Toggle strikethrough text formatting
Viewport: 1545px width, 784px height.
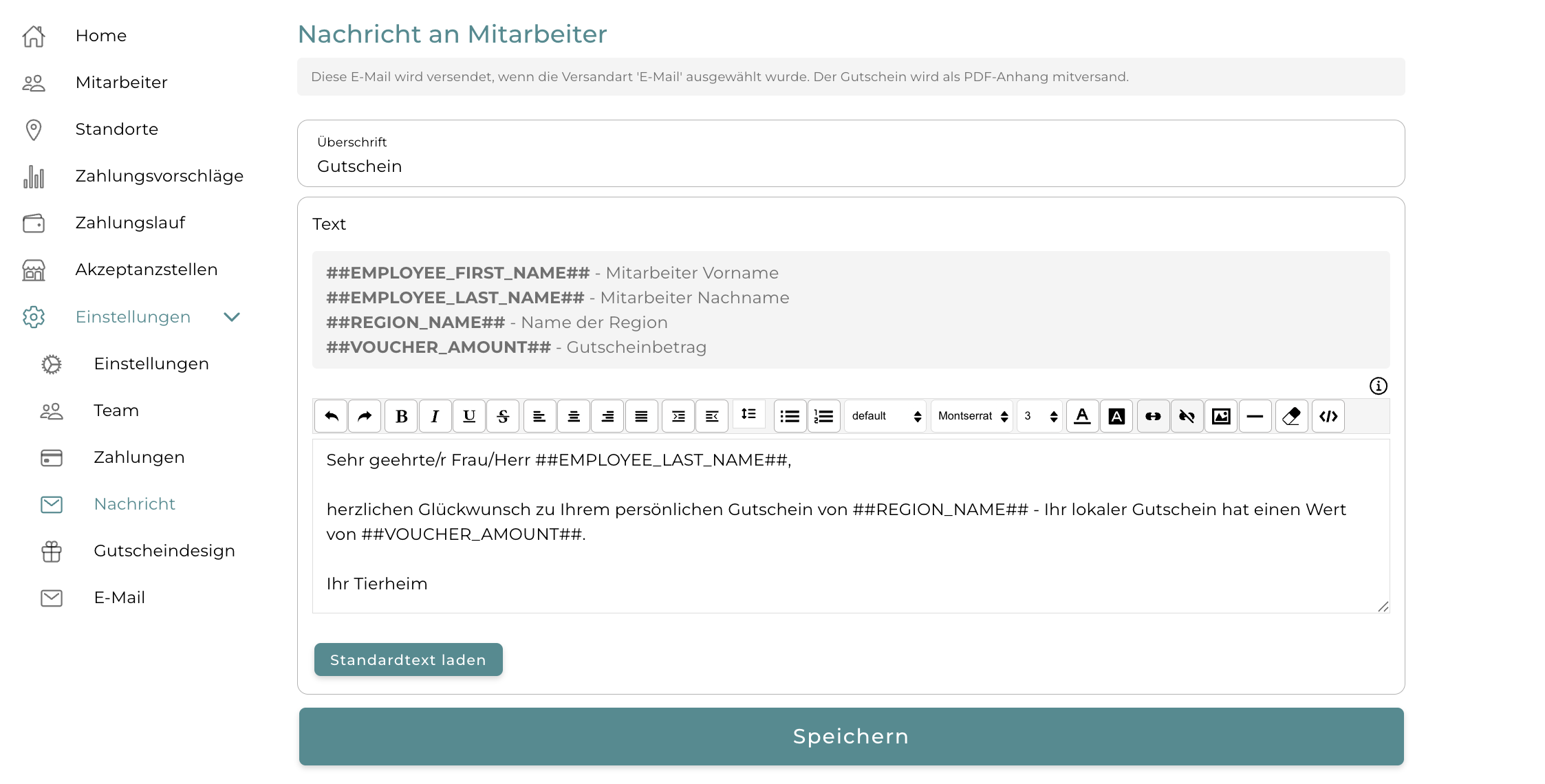(x=503, y=416)
